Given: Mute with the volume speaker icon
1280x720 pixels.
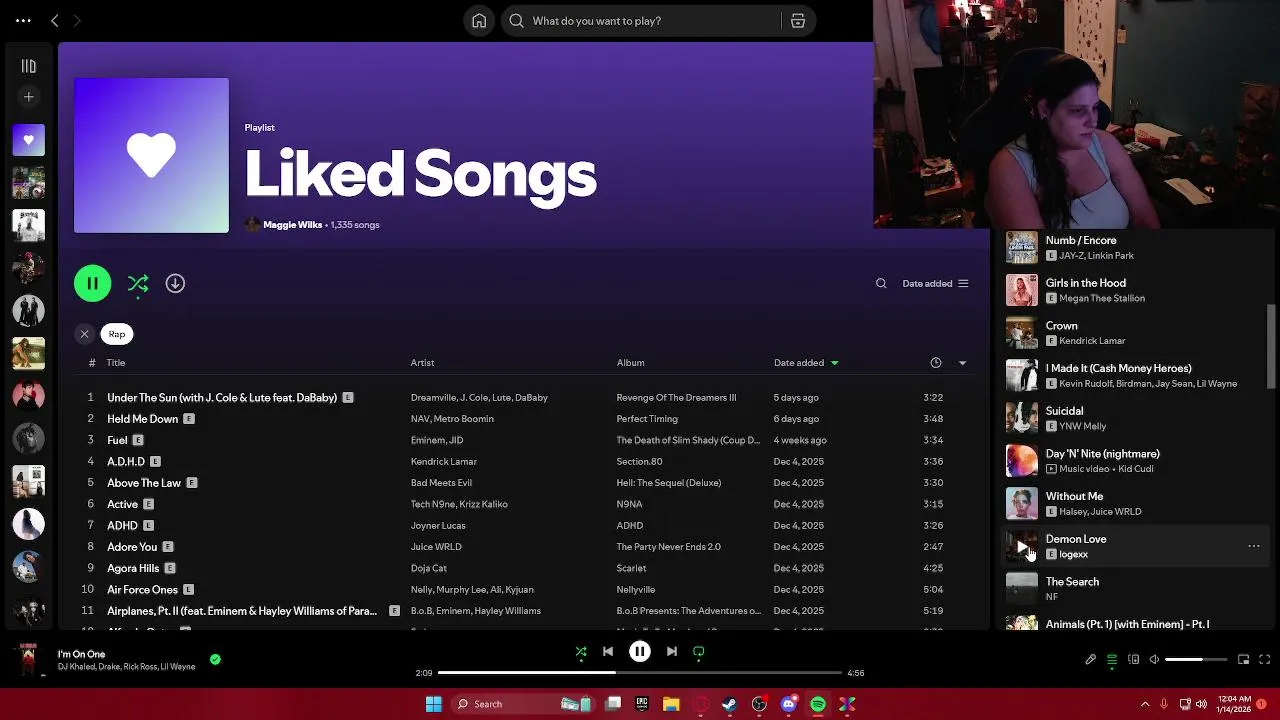Looking at the screenshot, I should 1154,660.
